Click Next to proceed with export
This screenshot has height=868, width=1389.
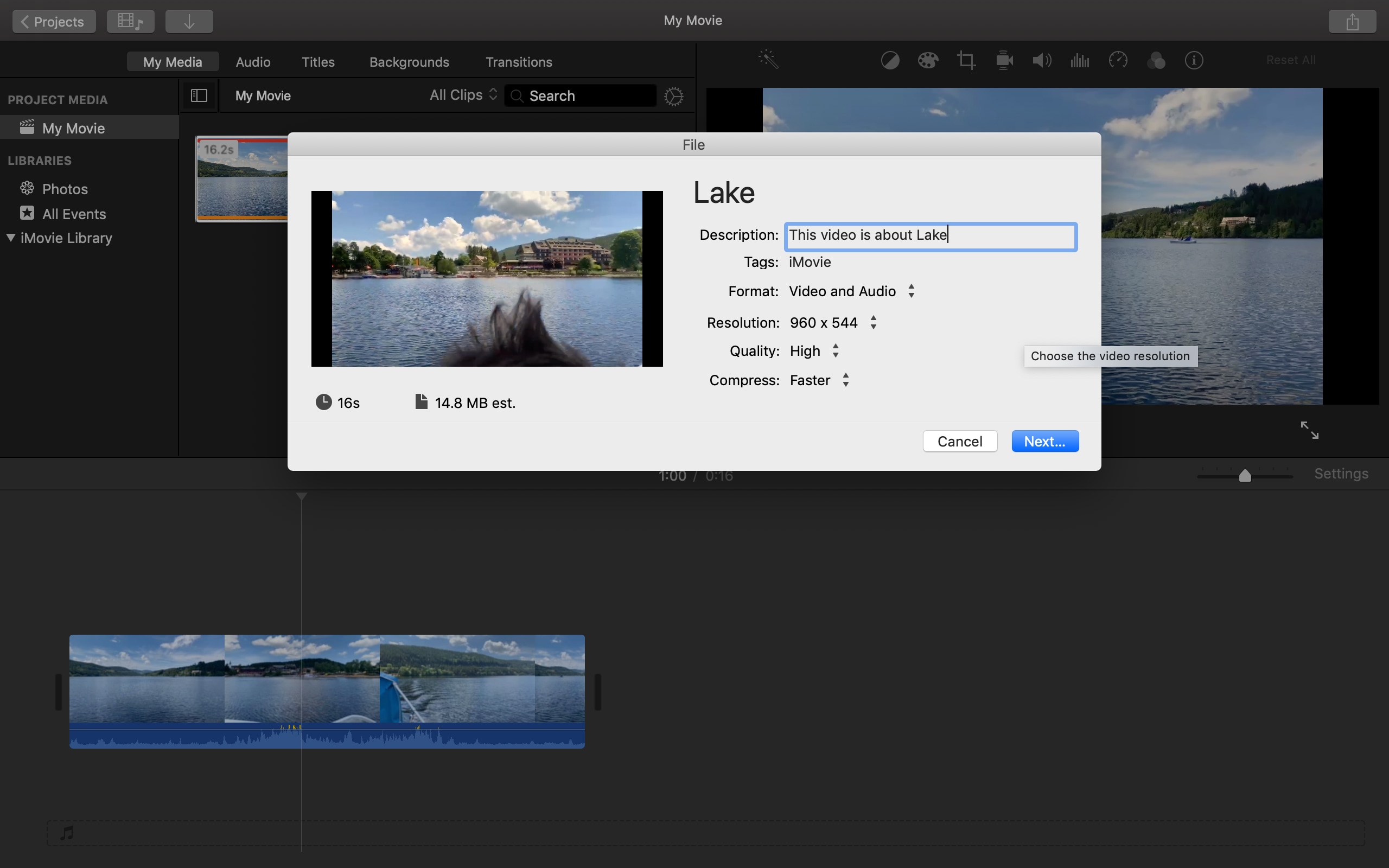[x=1045, y=441]
